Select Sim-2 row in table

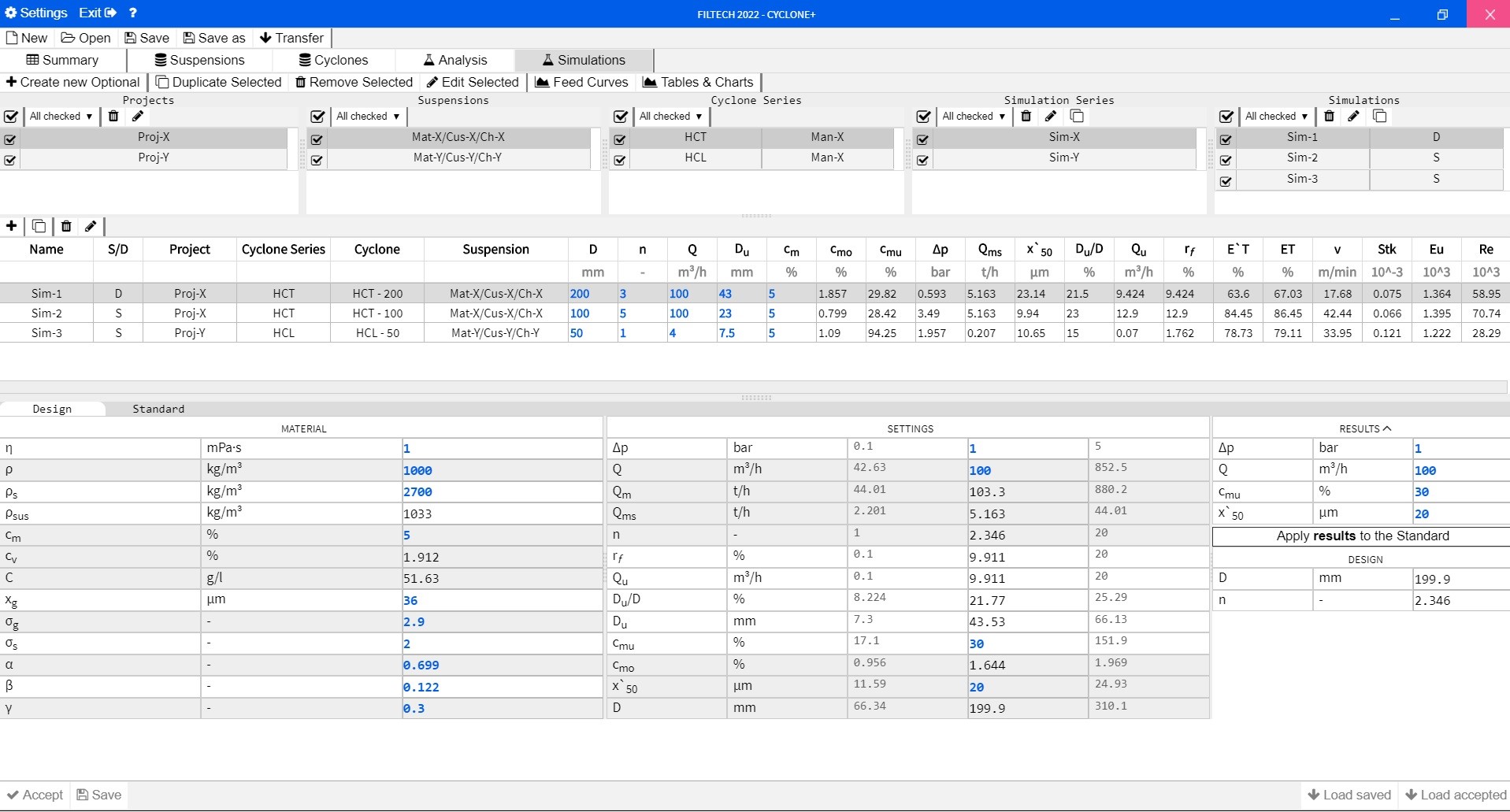tap(755, 313)
